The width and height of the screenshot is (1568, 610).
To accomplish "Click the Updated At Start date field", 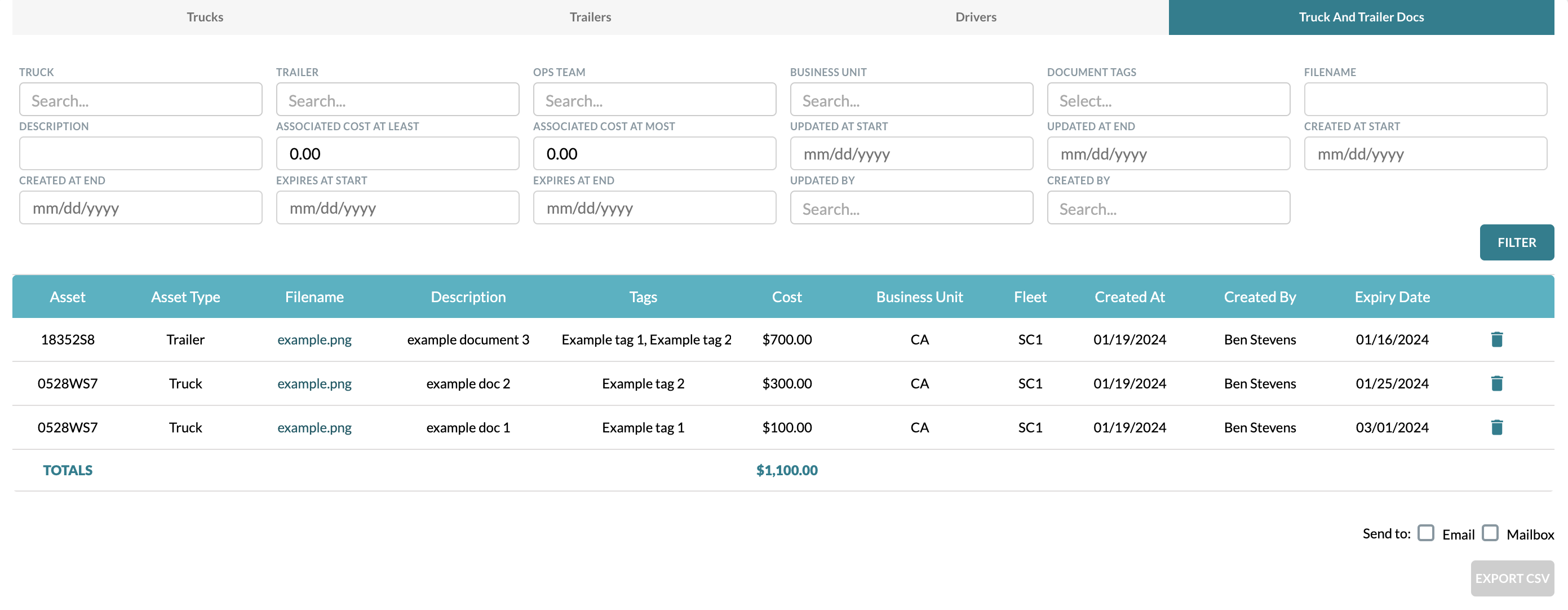I will 911,153.
